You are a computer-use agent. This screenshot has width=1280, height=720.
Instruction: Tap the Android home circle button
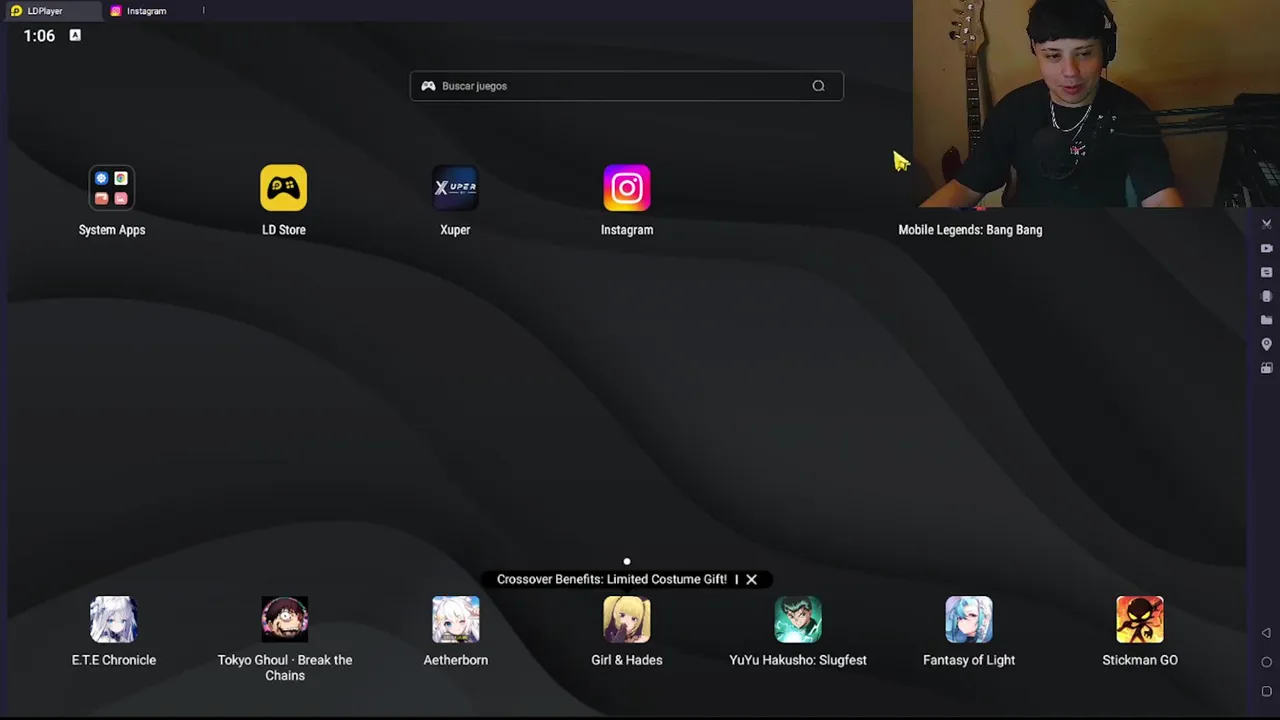(x=1266, y=662)
